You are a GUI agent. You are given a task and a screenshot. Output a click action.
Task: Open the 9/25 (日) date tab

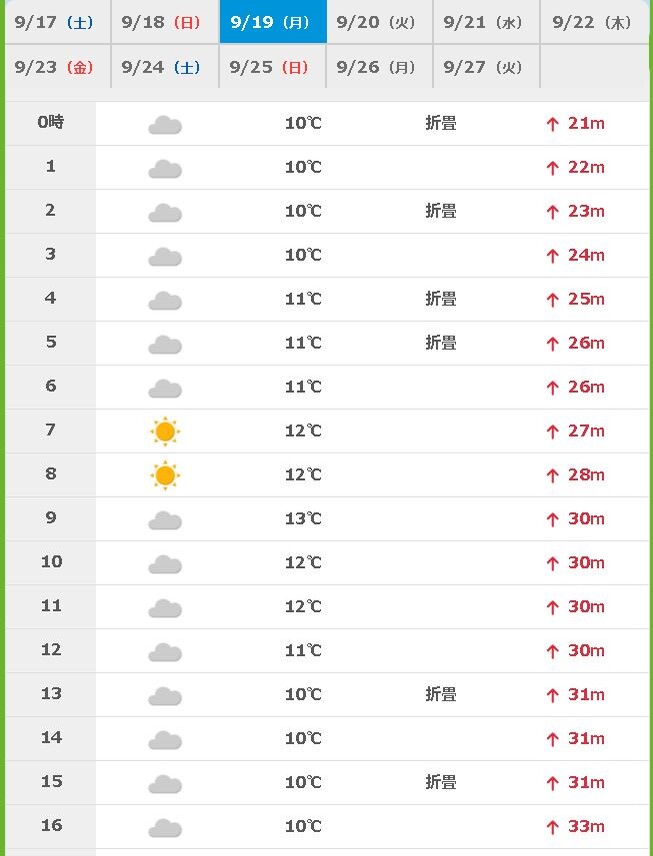coord(272,67)
